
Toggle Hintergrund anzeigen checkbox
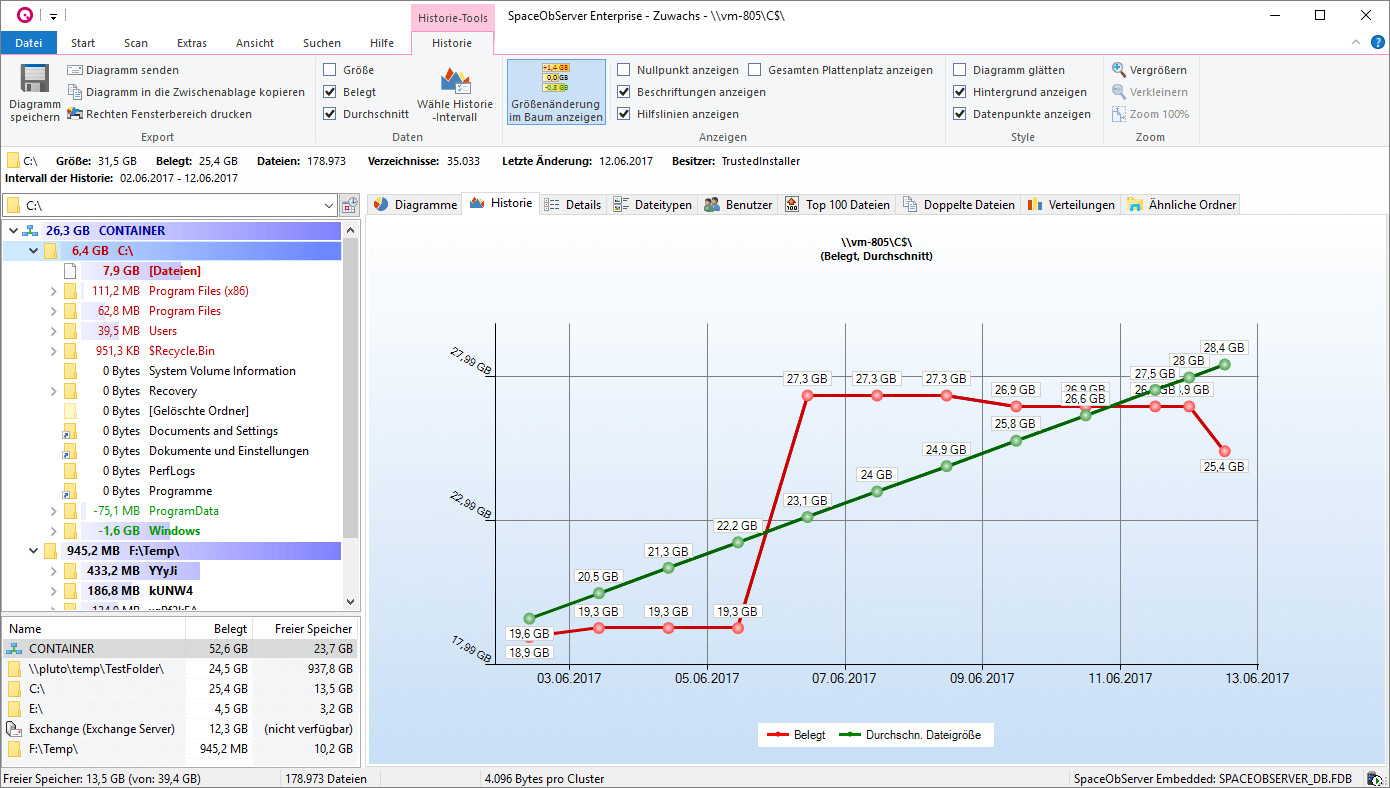[959, 92]
